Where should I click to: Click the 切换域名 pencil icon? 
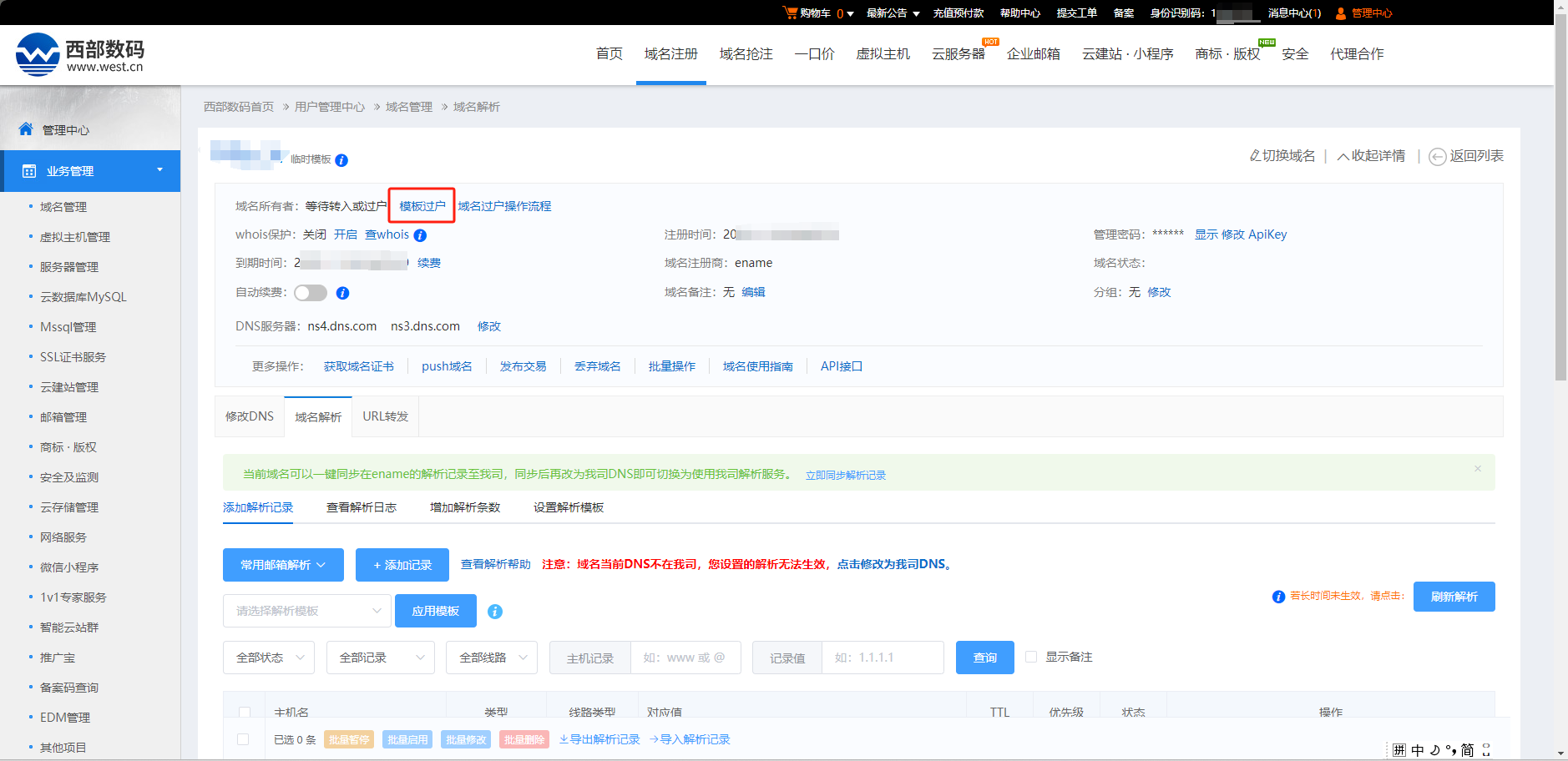1255,156
